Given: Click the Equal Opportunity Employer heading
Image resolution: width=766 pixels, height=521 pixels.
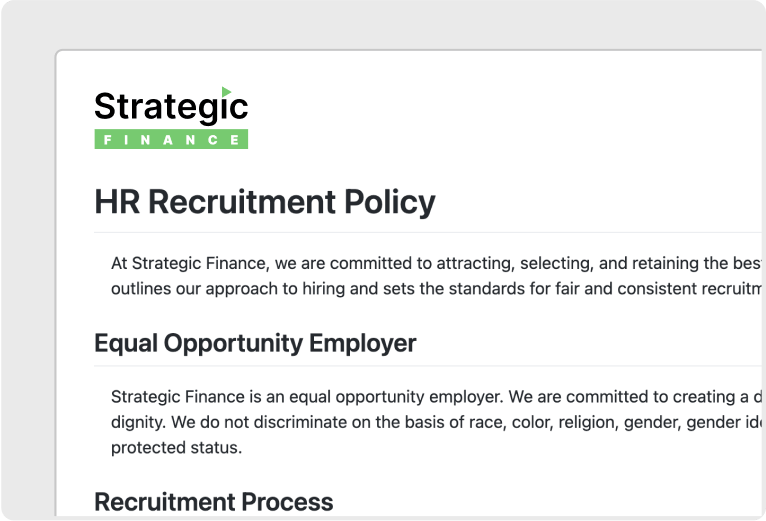Looking at the screenshot, I should click(255, 343).
